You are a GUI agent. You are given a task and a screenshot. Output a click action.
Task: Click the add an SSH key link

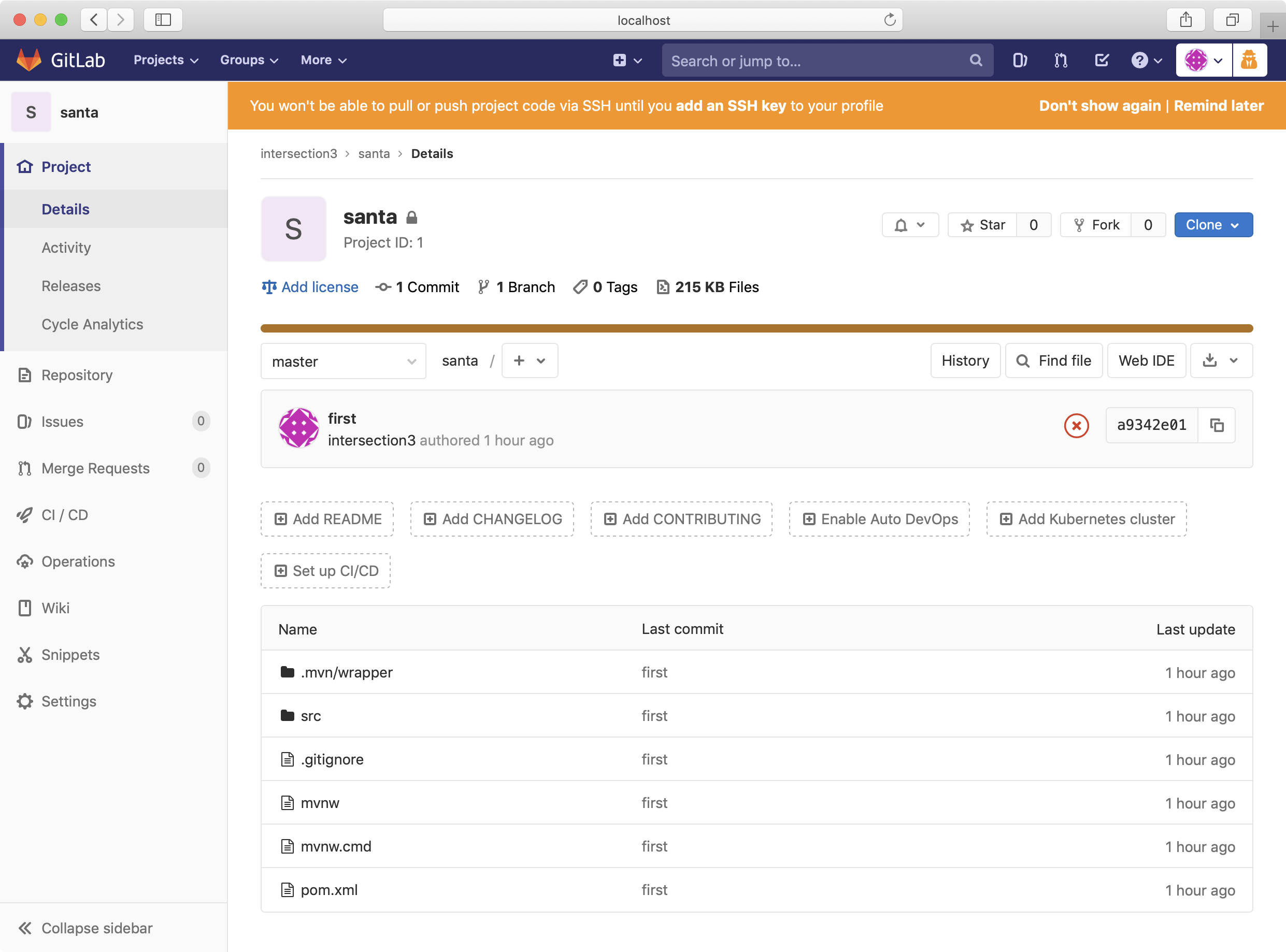(x=731, y=106)
